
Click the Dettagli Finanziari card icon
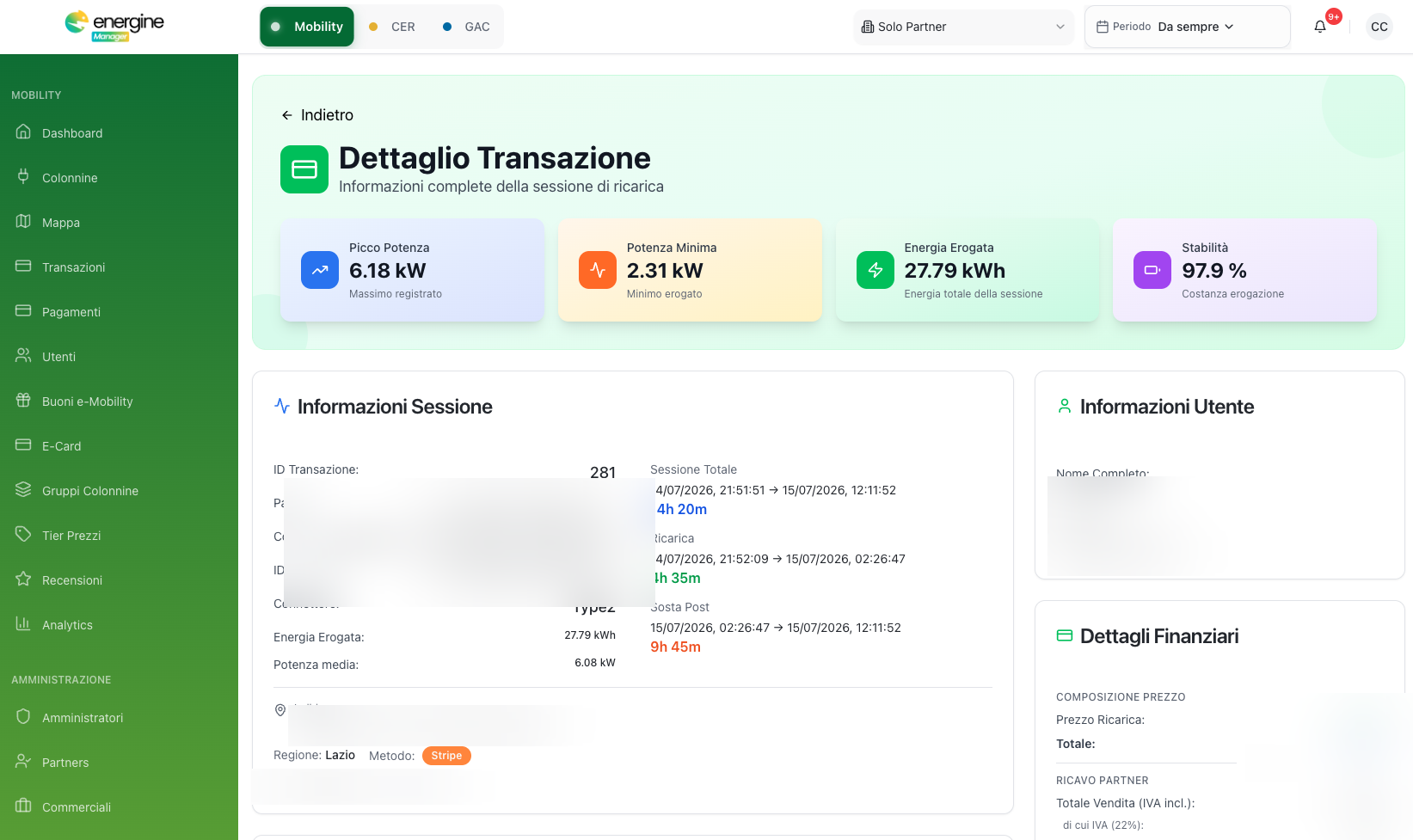point(1065,636)
